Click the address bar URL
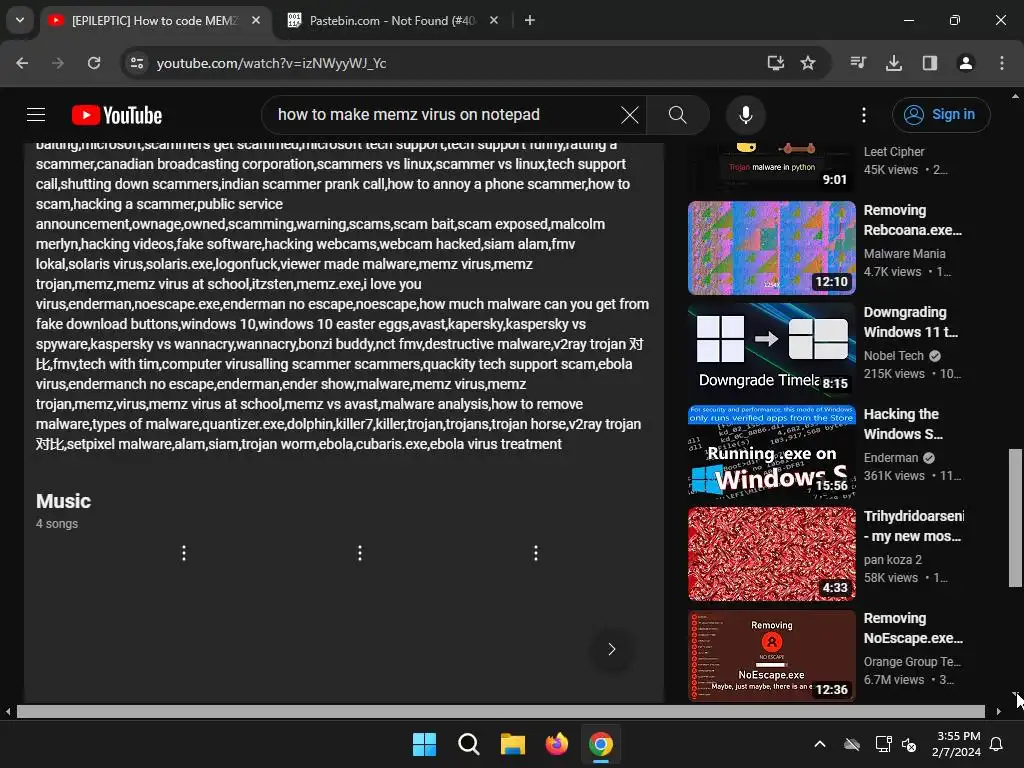The height and width of the screenshot is (768, 1024). pyautogui.click(x=271, y=63)
